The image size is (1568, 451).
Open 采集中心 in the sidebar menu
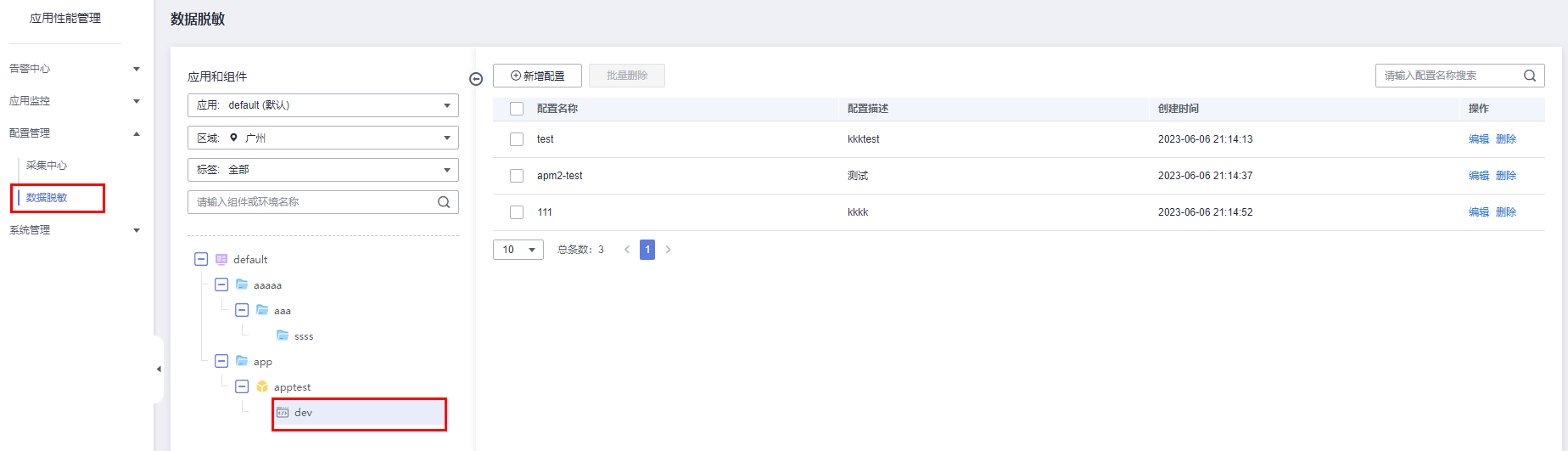[x=47, y=166]
